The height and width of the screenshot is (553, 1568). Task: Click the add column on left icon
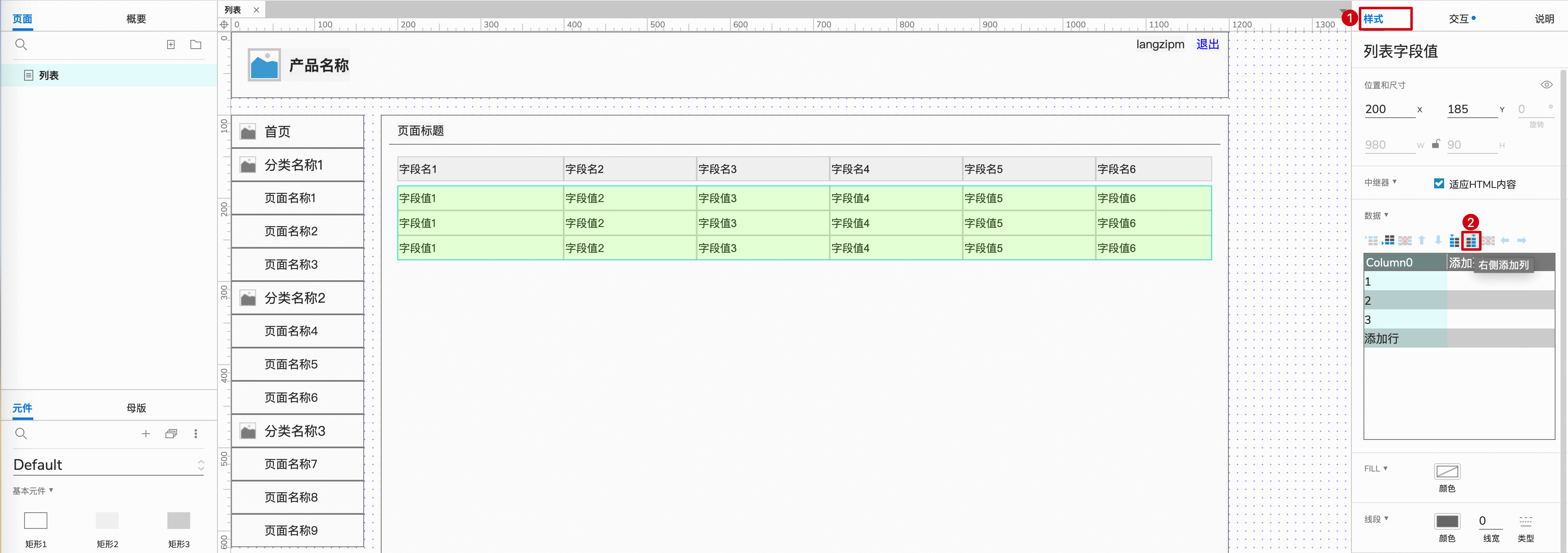coord(1454,241)
